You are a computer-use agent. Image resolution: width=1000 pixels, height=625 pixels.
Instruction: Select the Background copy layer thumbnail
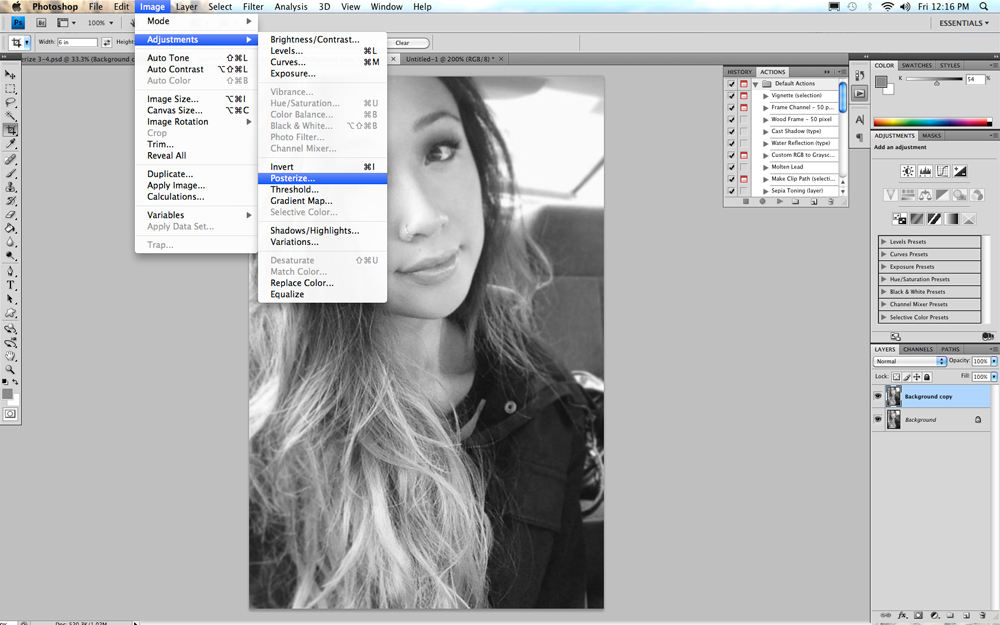click(893, 396)
